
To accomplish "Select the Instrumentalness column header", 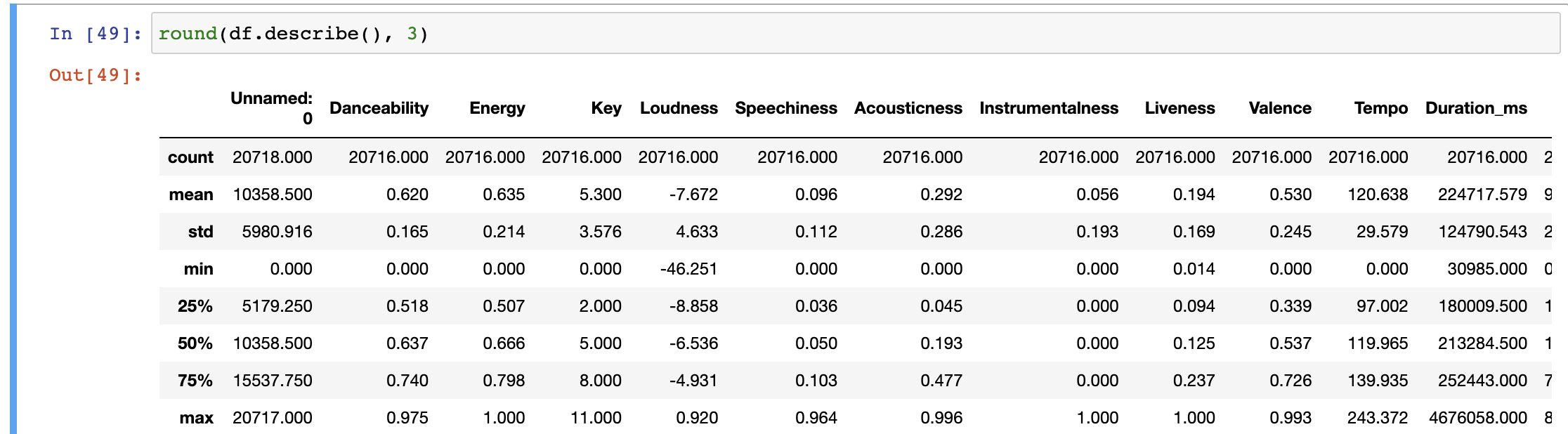I will point(1049,108).
